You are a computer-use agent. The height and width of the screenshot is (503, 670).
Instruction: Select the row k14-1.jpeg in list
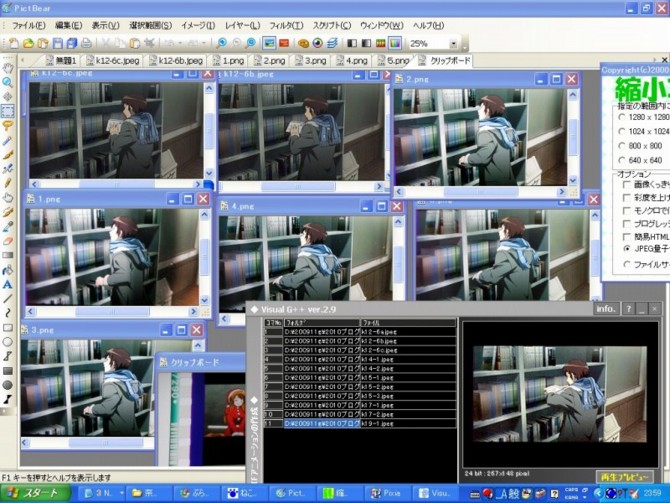click(360, 359)
